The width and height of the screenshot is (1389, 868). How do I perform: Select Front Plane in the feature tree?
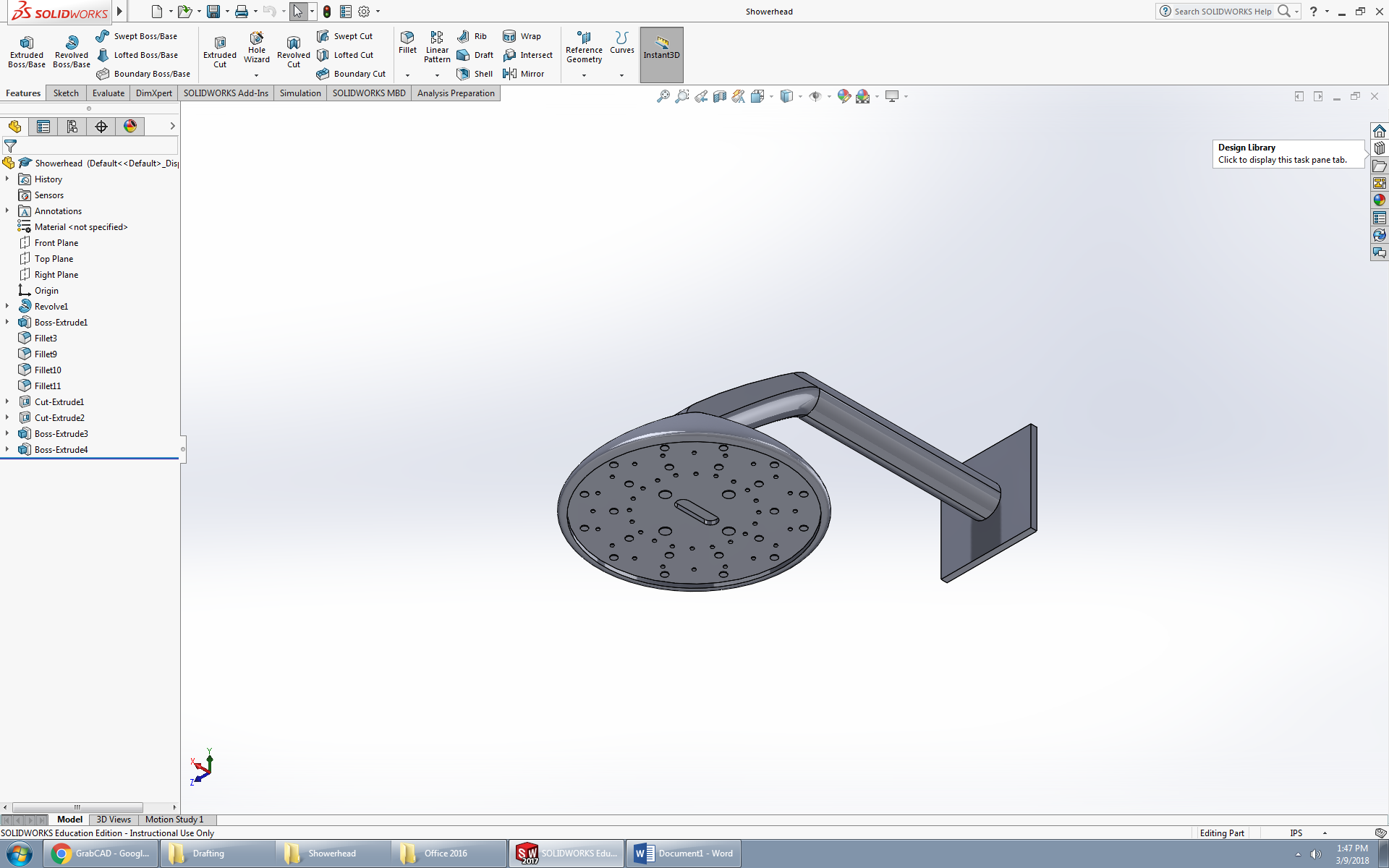pyautogui.click(x=56, y=242)
